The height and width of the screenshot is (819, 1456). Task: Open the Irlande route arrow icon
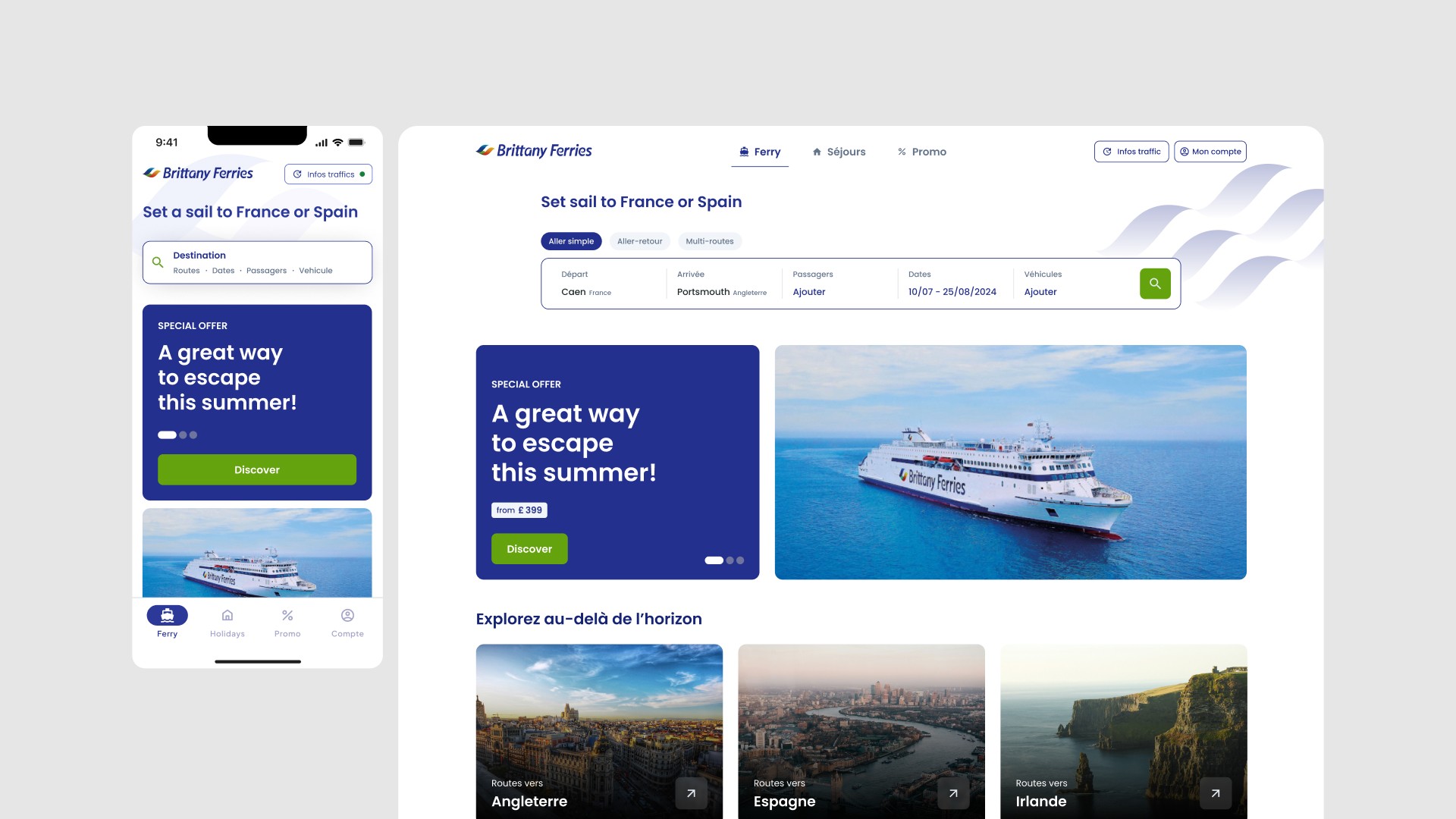click(x=1216, y=793)
